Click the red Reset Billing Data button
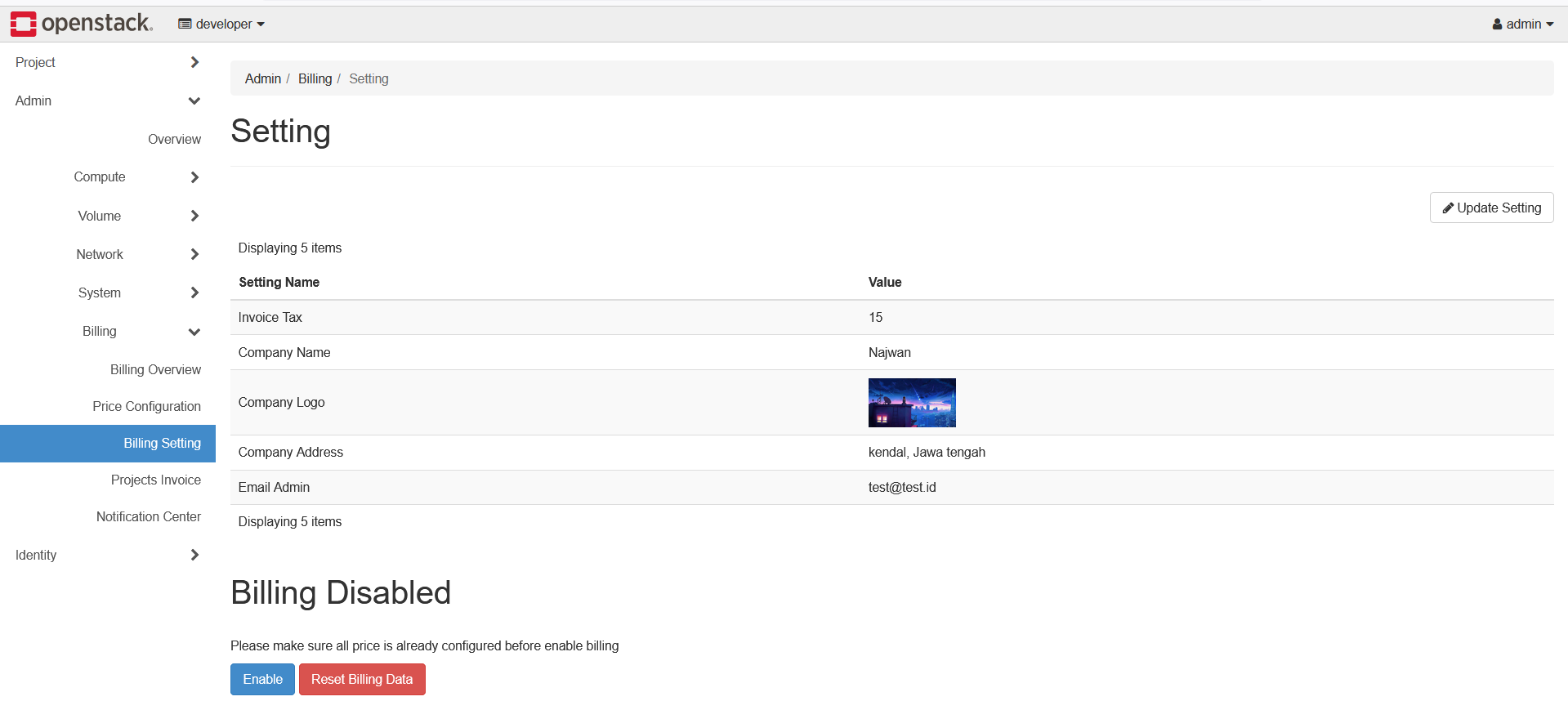Viewport: 1568px width, 701px height. coord(362,680)
